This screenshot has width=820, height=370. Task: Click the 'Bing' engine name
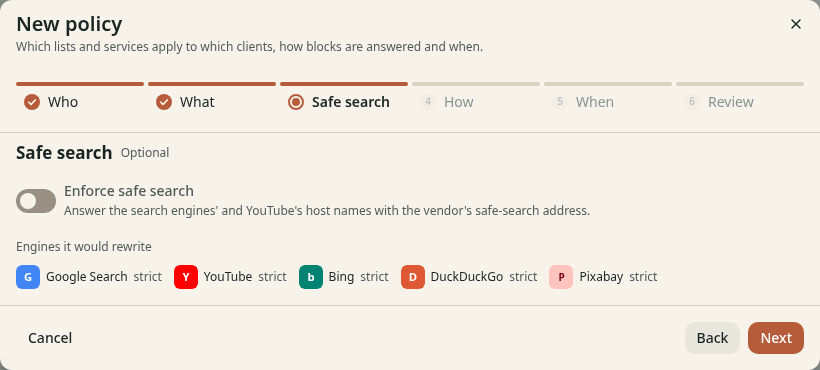[341, 277]
